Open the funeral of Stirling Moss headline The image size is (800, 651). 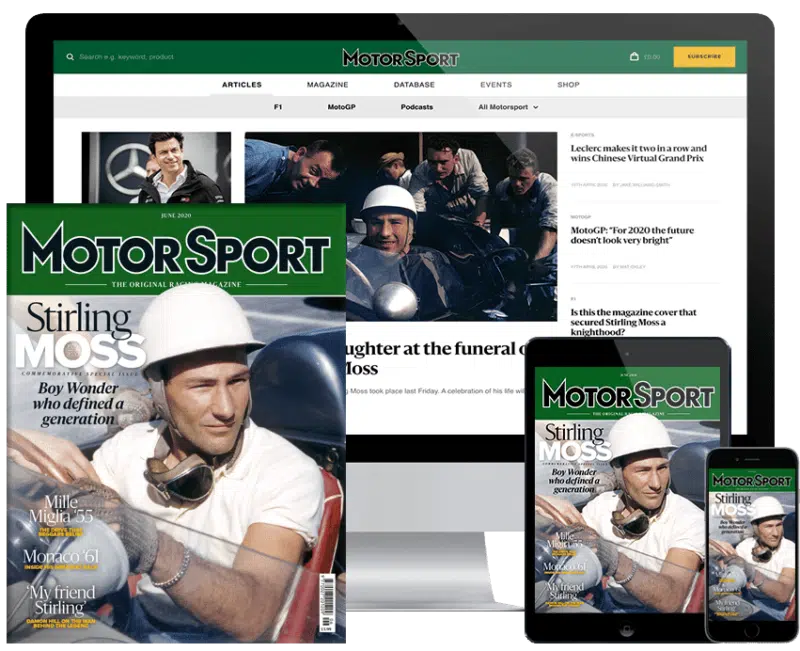436,358
